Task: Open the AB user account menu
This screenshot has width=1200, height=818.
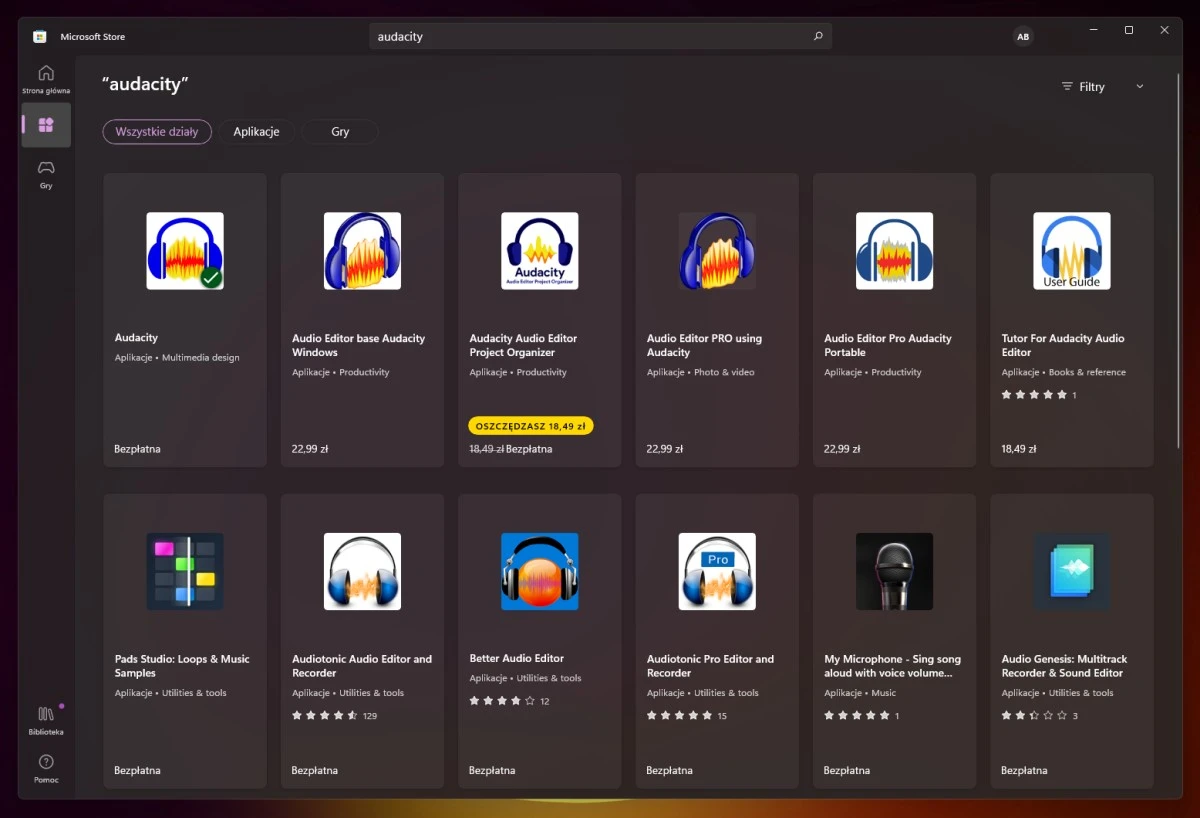Action: pyautogui.click(x=1022, y=37)
